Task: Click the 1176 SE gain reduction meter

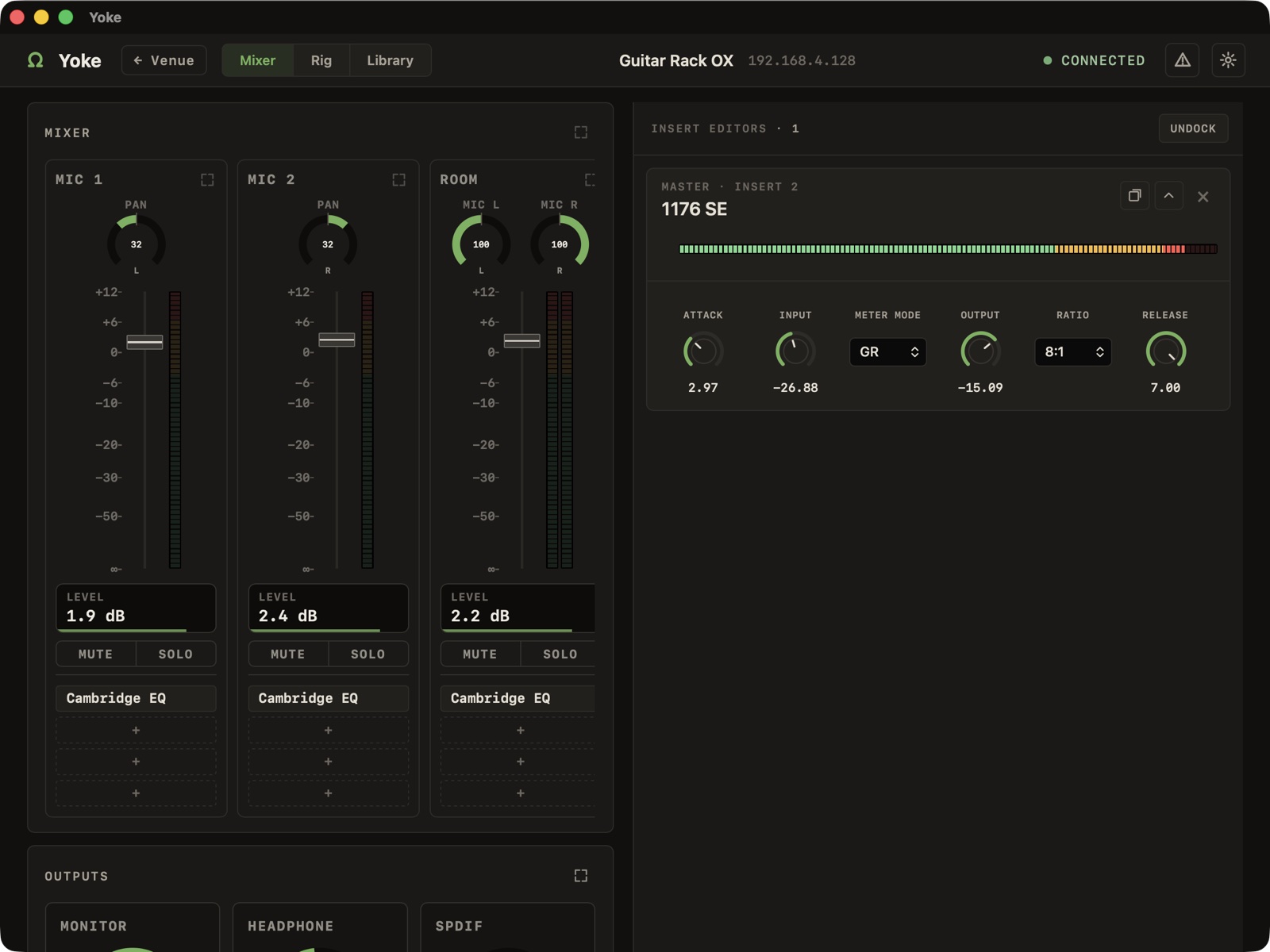Action: click(948, 249)
